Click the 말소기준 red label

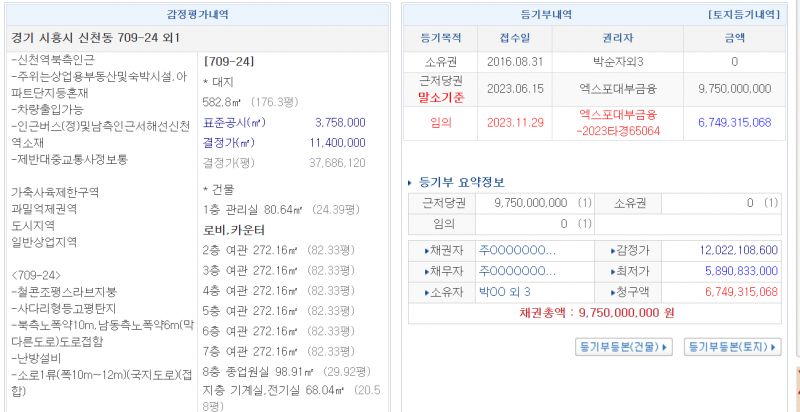(439, 97)
